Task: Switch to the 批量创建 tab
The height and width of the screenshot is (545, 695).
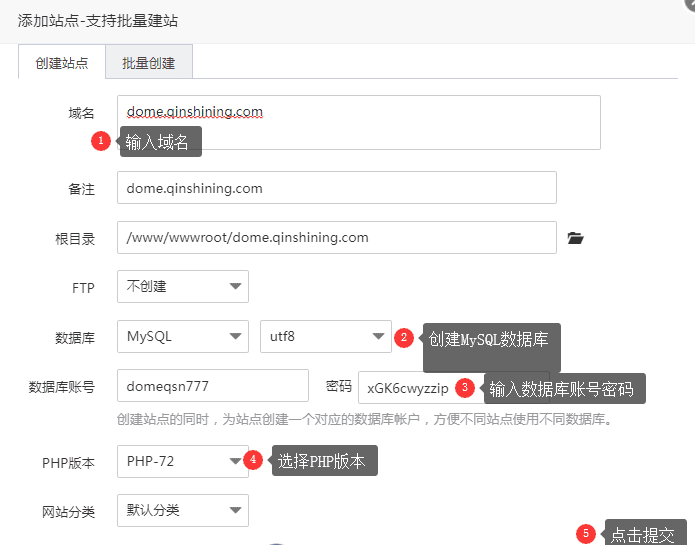Action: pyautogui.click(x=149, y=62)
